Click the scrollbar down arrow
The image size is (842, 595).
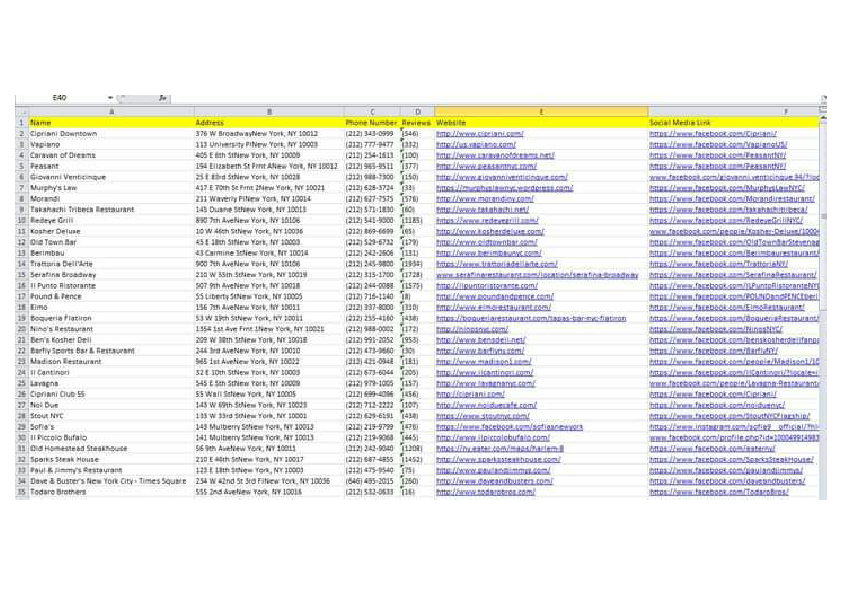pos(823,497)
